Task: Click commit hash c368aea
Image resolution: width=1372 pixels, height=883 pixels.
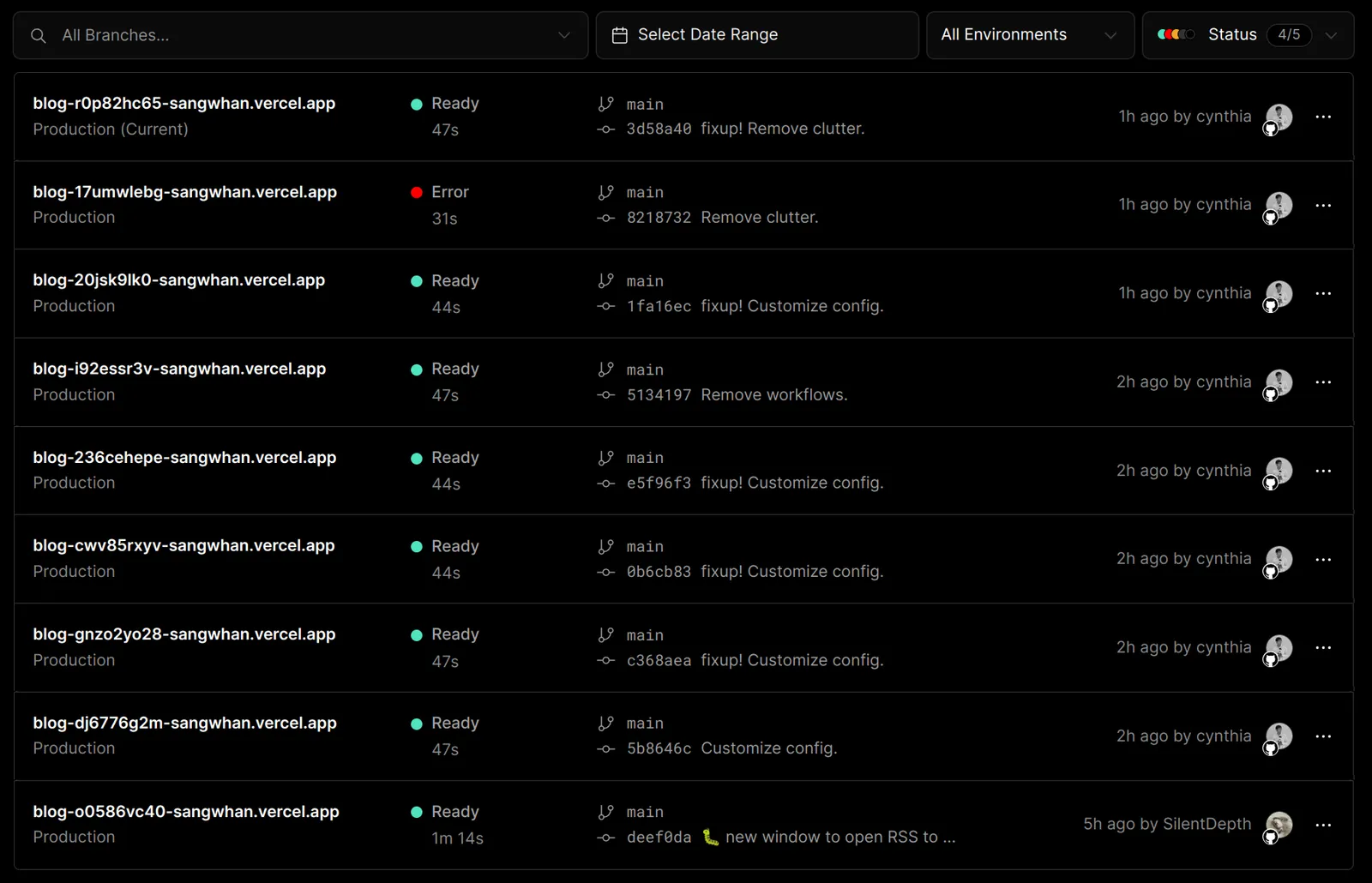Action: click(659, 661)
